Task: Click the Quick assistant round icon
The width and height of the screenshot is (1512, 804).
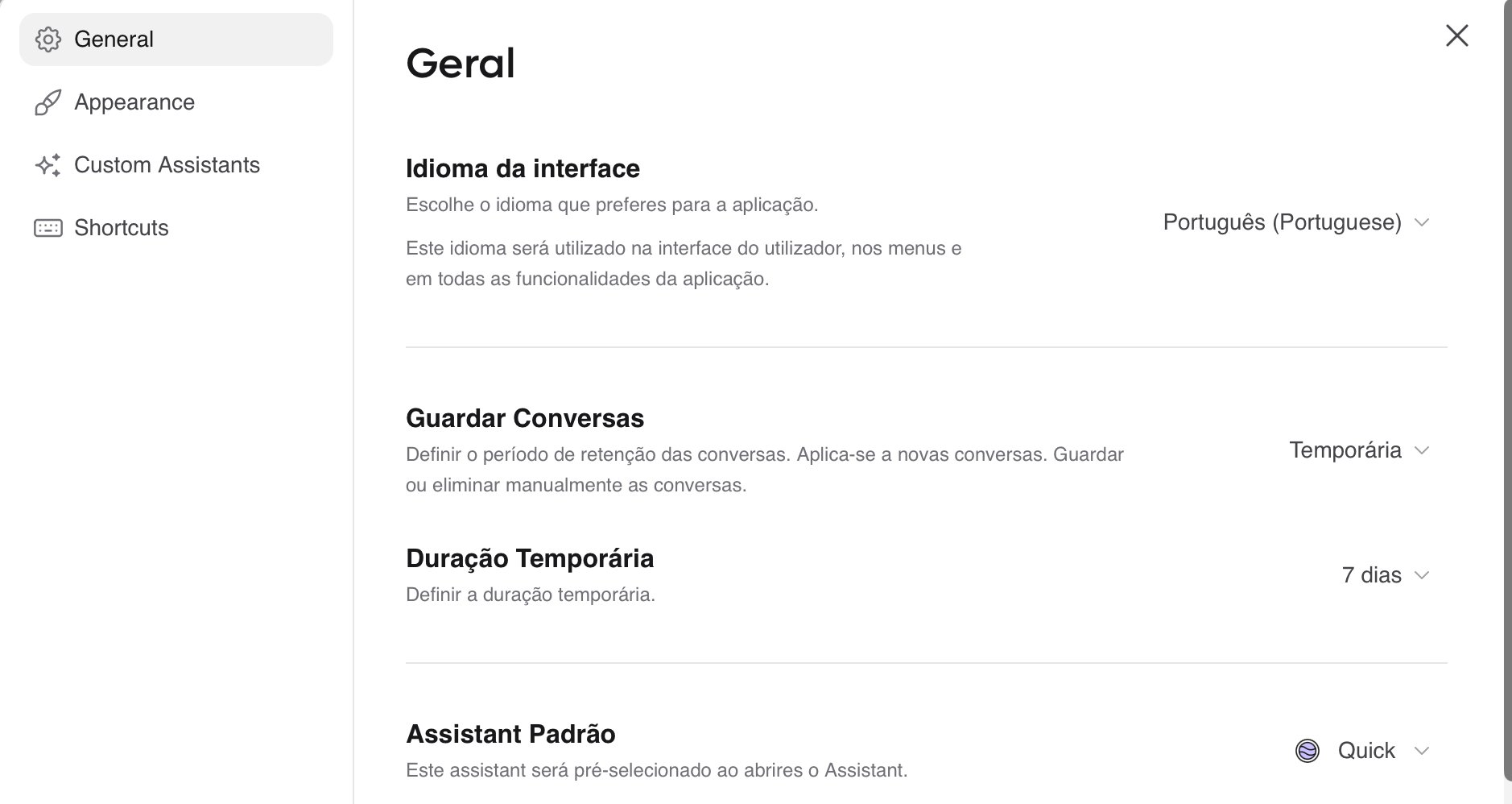Action: [1308, 751]
